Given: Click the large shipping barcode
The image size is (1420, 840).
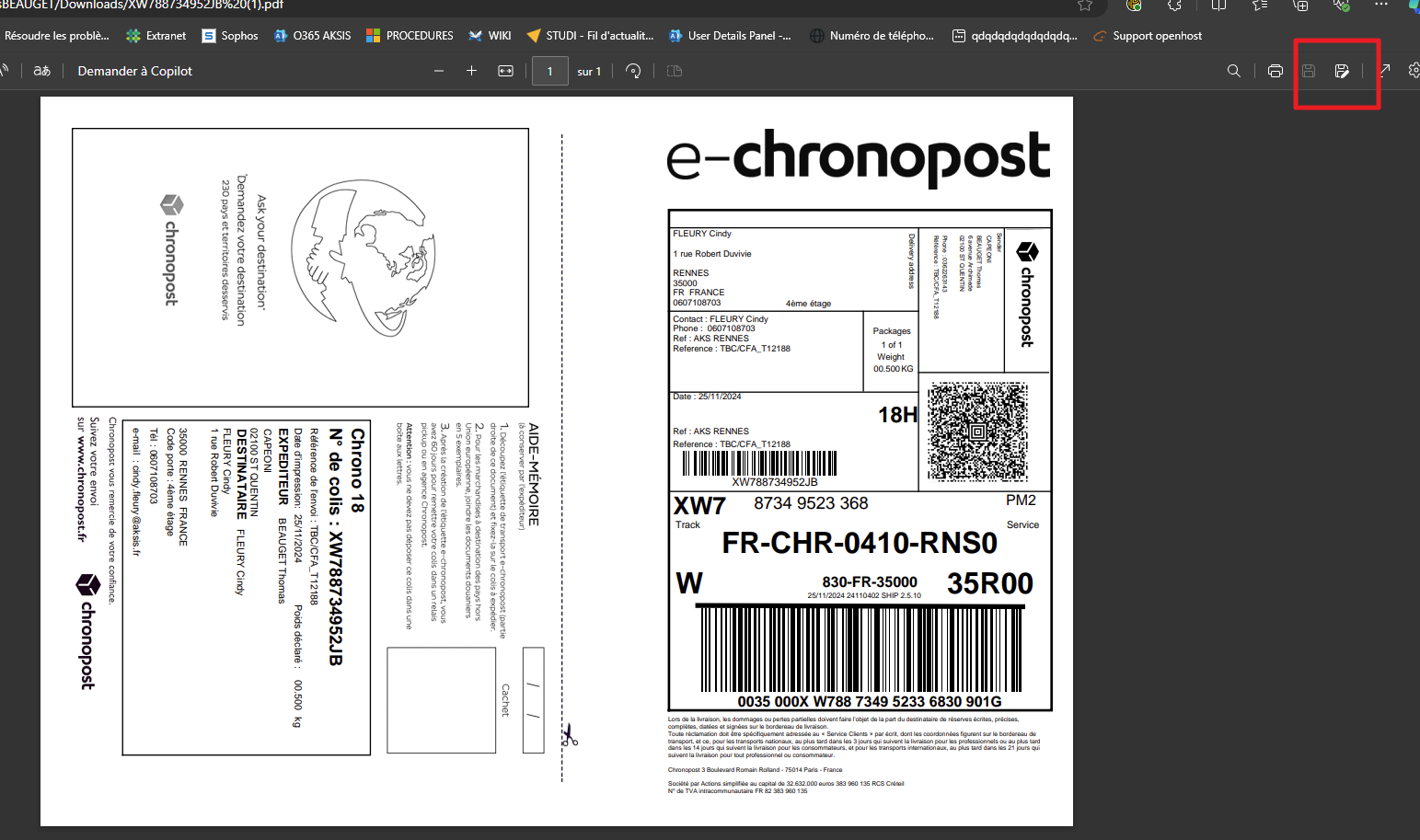Looking at the screenshot, I should 861,649.
